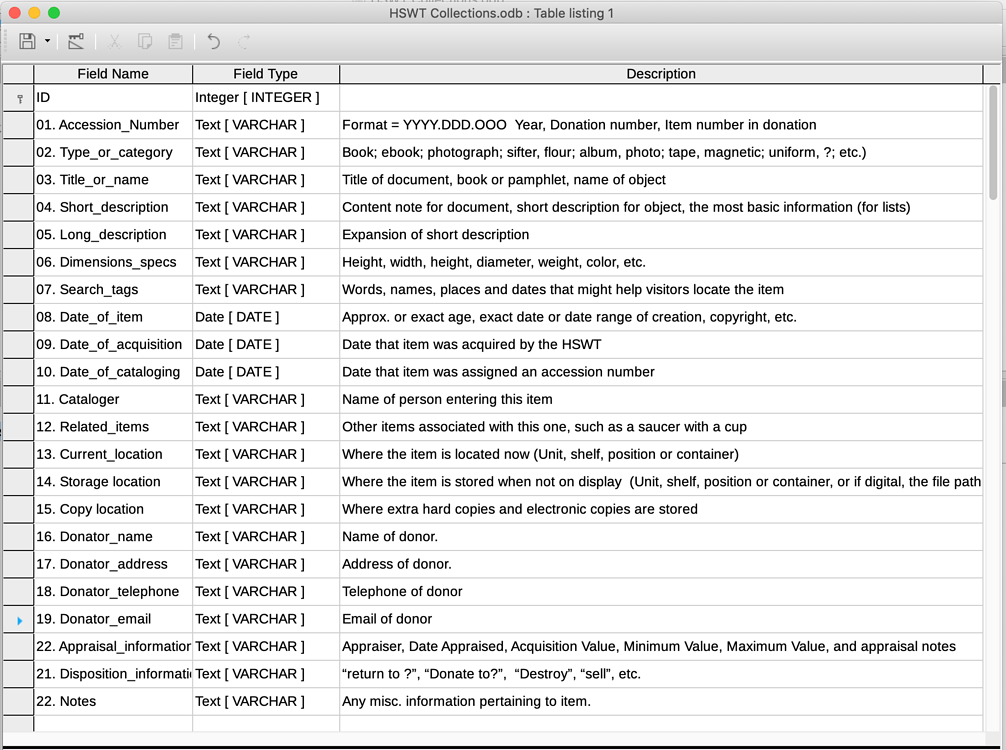Click the primary key icon on the ID row
The width and height of the screenshot is (1006, 750).
tap(18, 97)
